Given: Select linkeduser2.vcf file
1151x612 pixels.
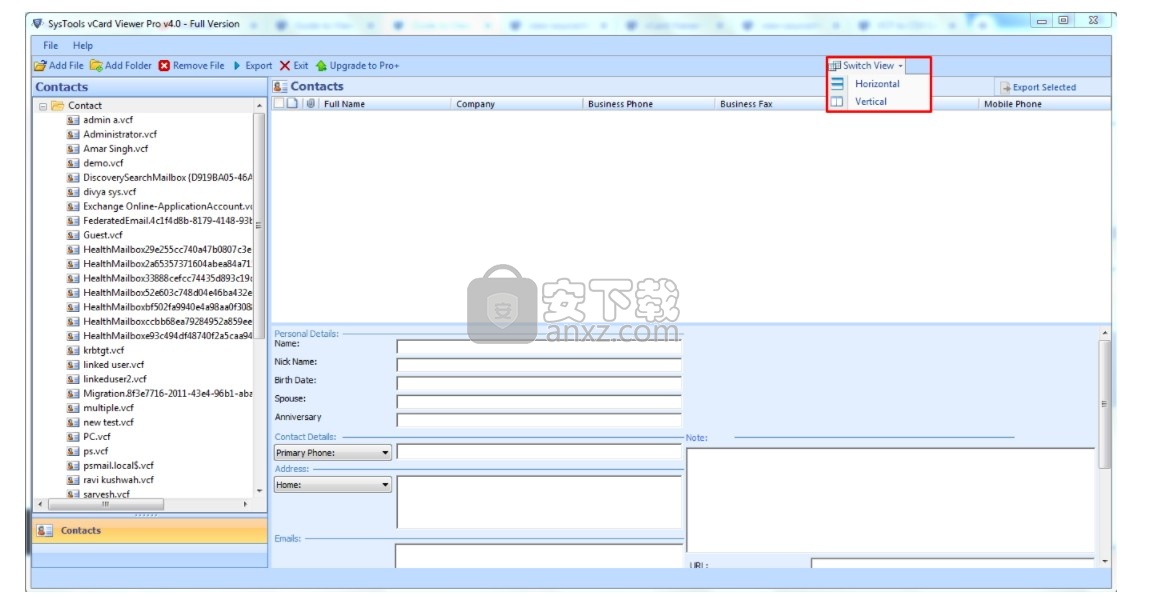Looking at the screenshot, I should pyautogui.click(x=115, y=379).
